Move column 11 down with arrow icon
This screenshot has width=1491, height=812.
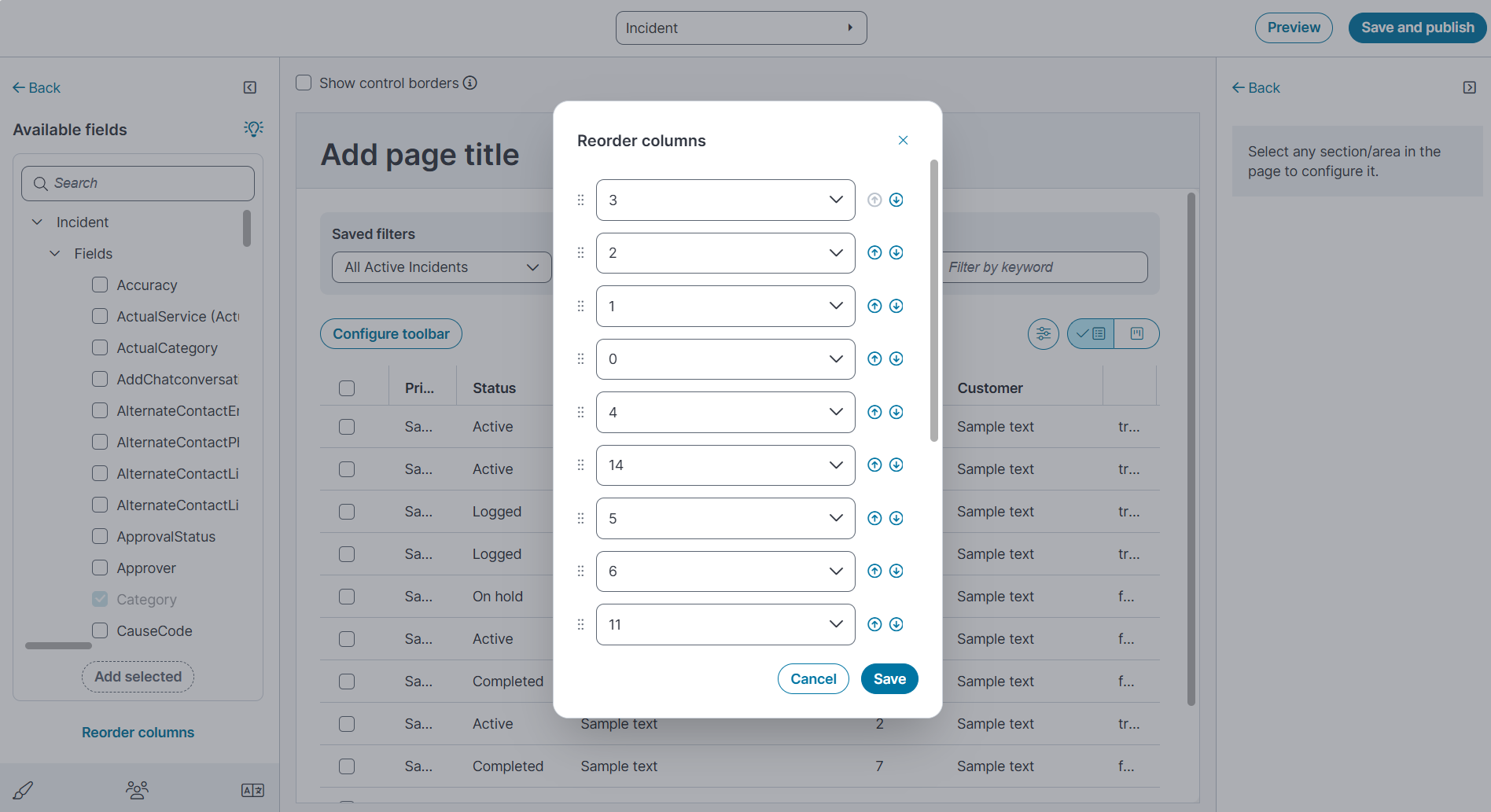tap(896, 625)
